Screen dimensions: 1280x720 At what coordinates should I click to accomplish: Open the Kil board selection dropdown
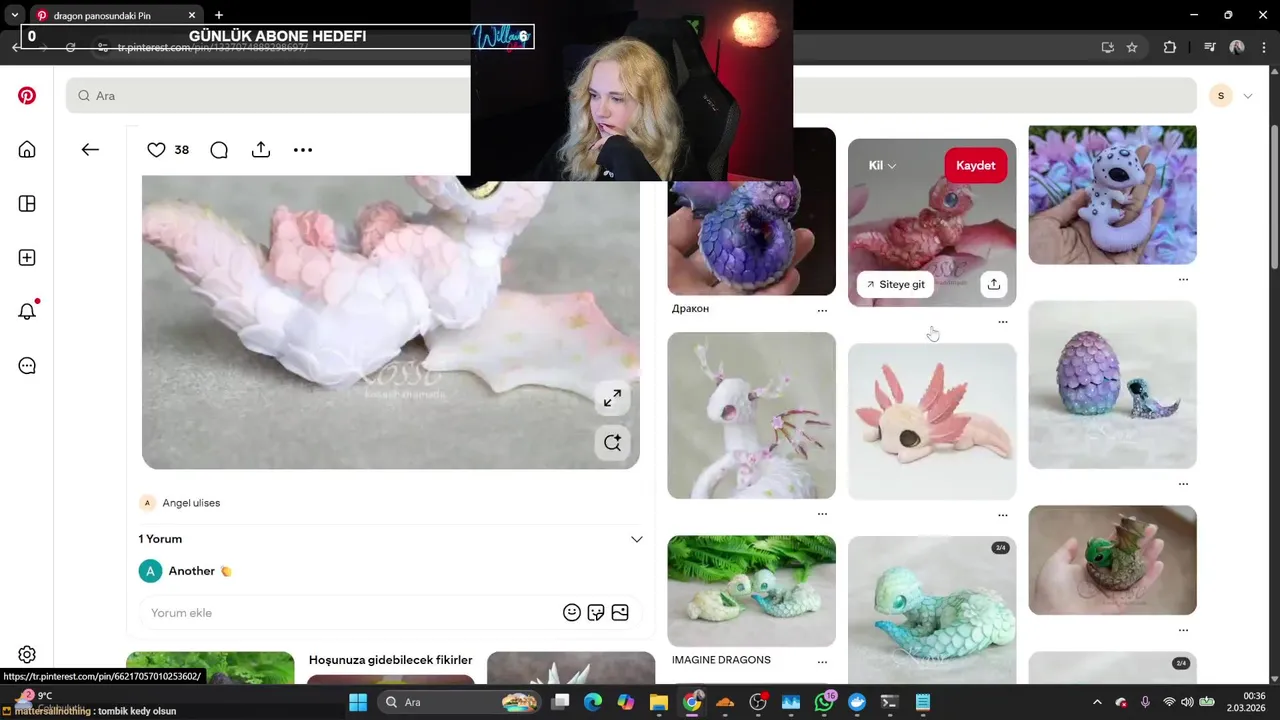[882, 166]
